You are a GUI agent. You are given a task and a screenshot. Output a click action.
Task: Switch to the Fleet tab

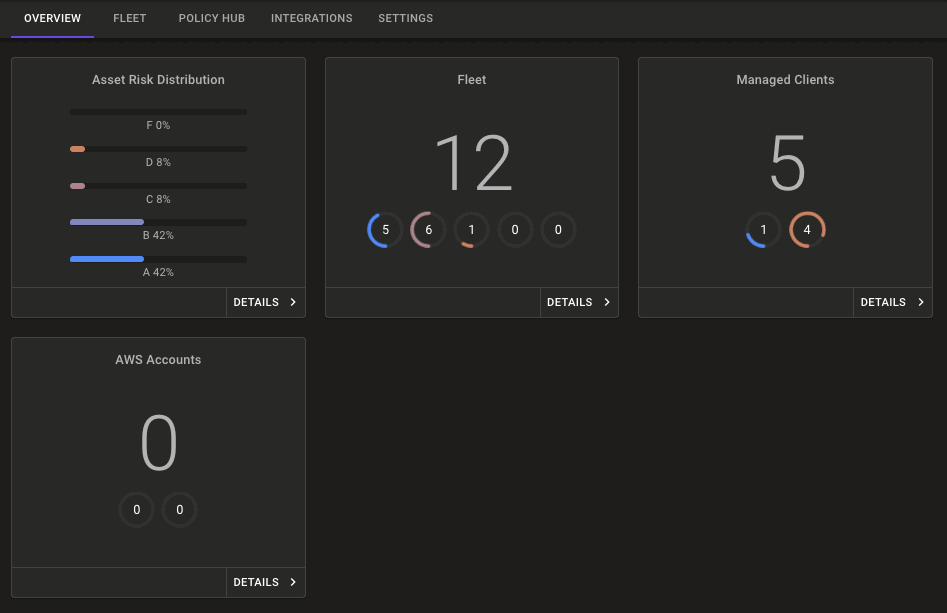pos(130,18)
